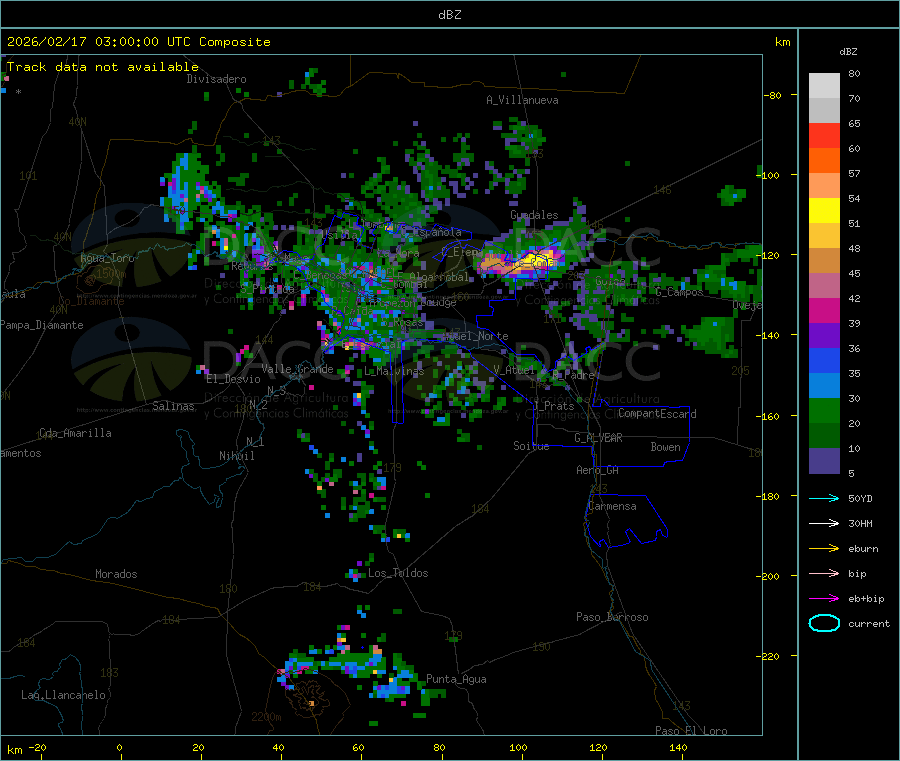Click the 'dBZ' title at top center
Viewport: 900px width, 761px height.
click(x=449, y=15)
